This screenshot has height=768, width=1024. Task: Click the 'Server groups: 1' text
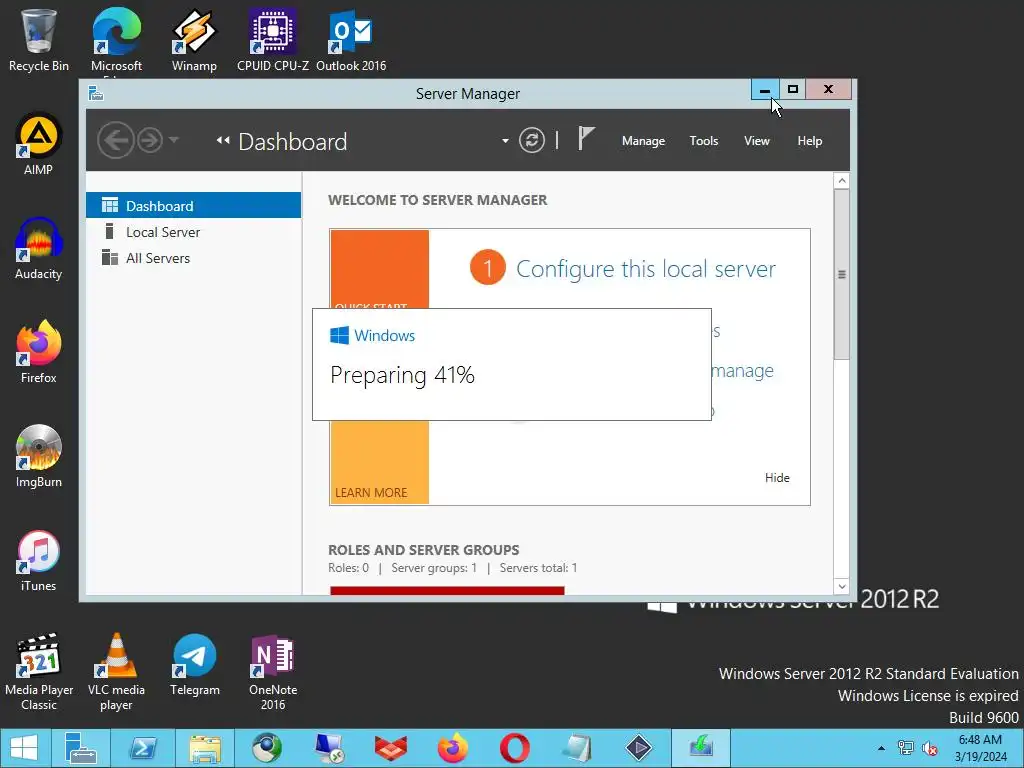point(434,568)
